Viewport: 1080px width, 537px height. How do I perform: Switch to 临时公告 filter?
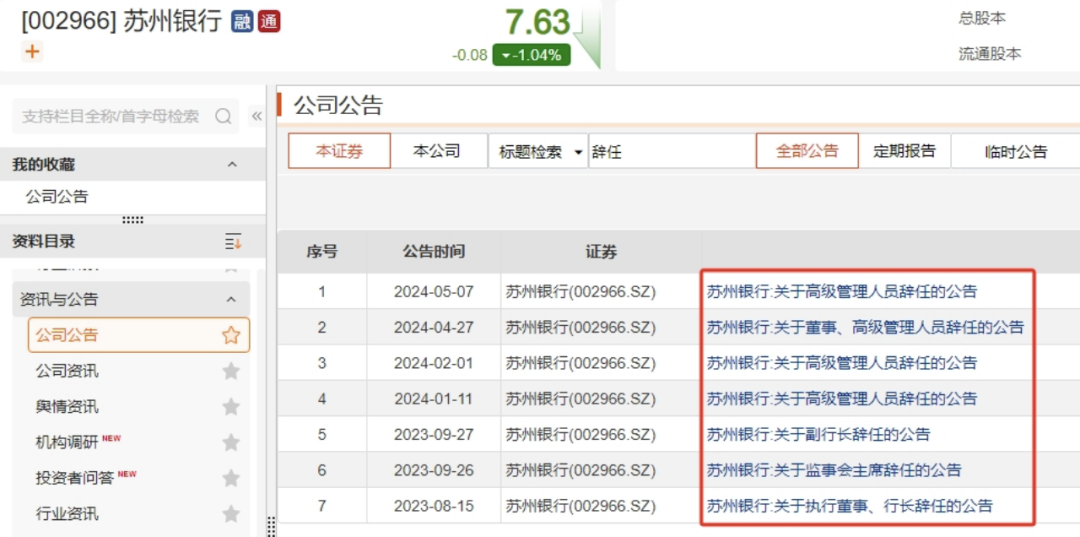click(x=1016, y=151)
